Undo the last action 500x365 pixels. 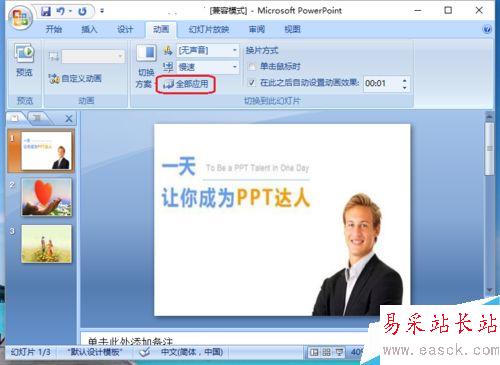61,11
